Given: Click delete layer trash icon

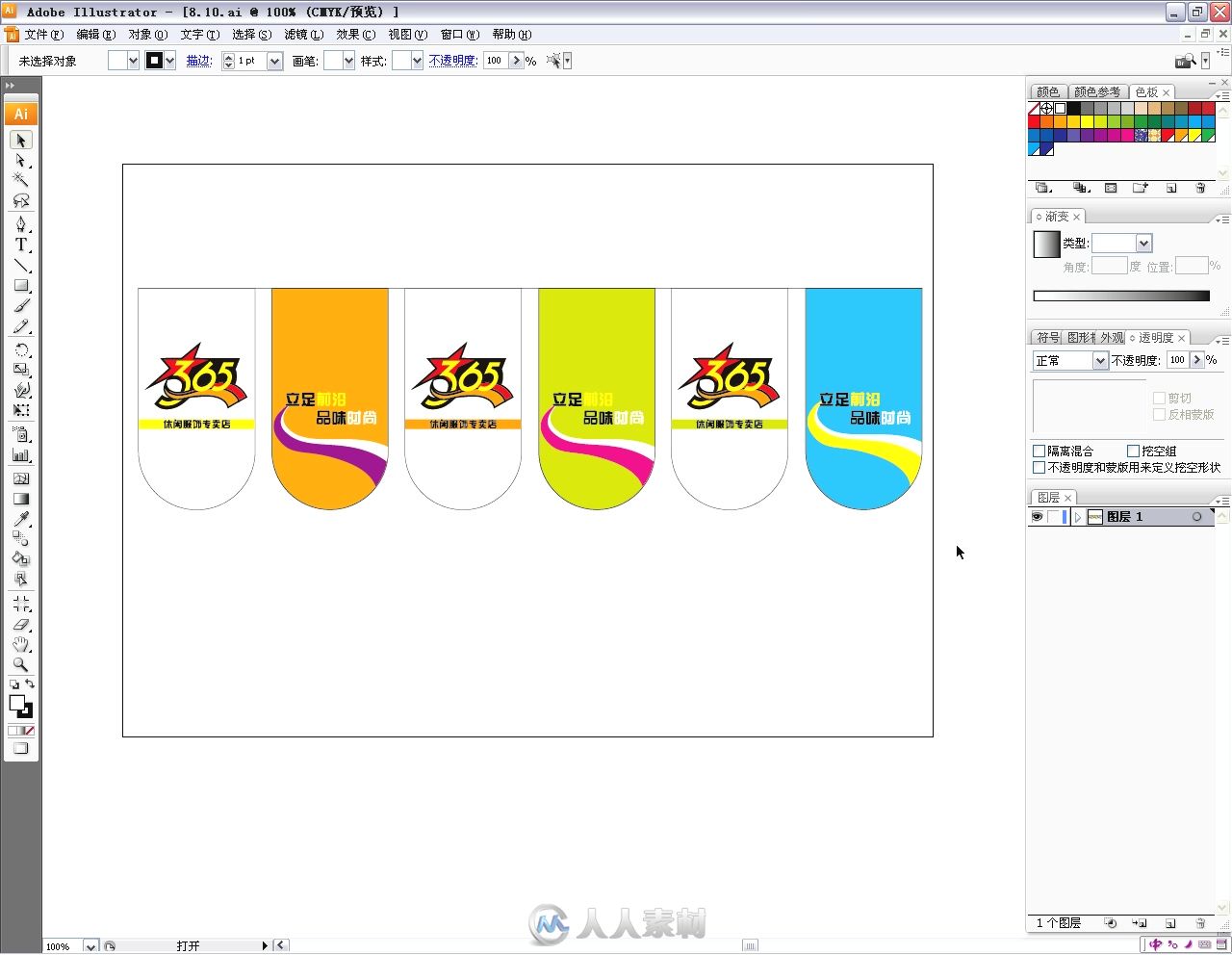Looking at the screenshot, I should pos(1200,923).
